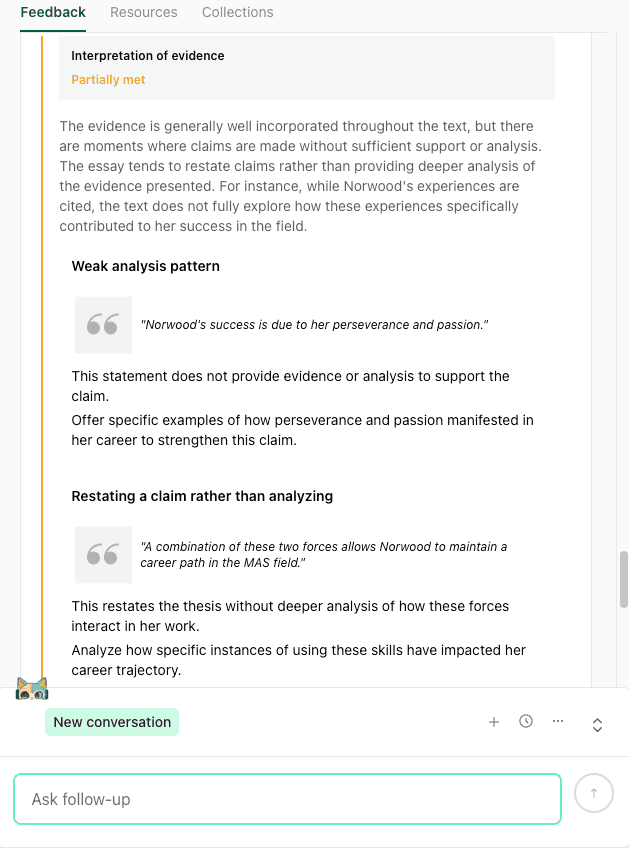Open the ellipsis more-options menu
Viewport: 629px width, 848px height.
point(558,721)
